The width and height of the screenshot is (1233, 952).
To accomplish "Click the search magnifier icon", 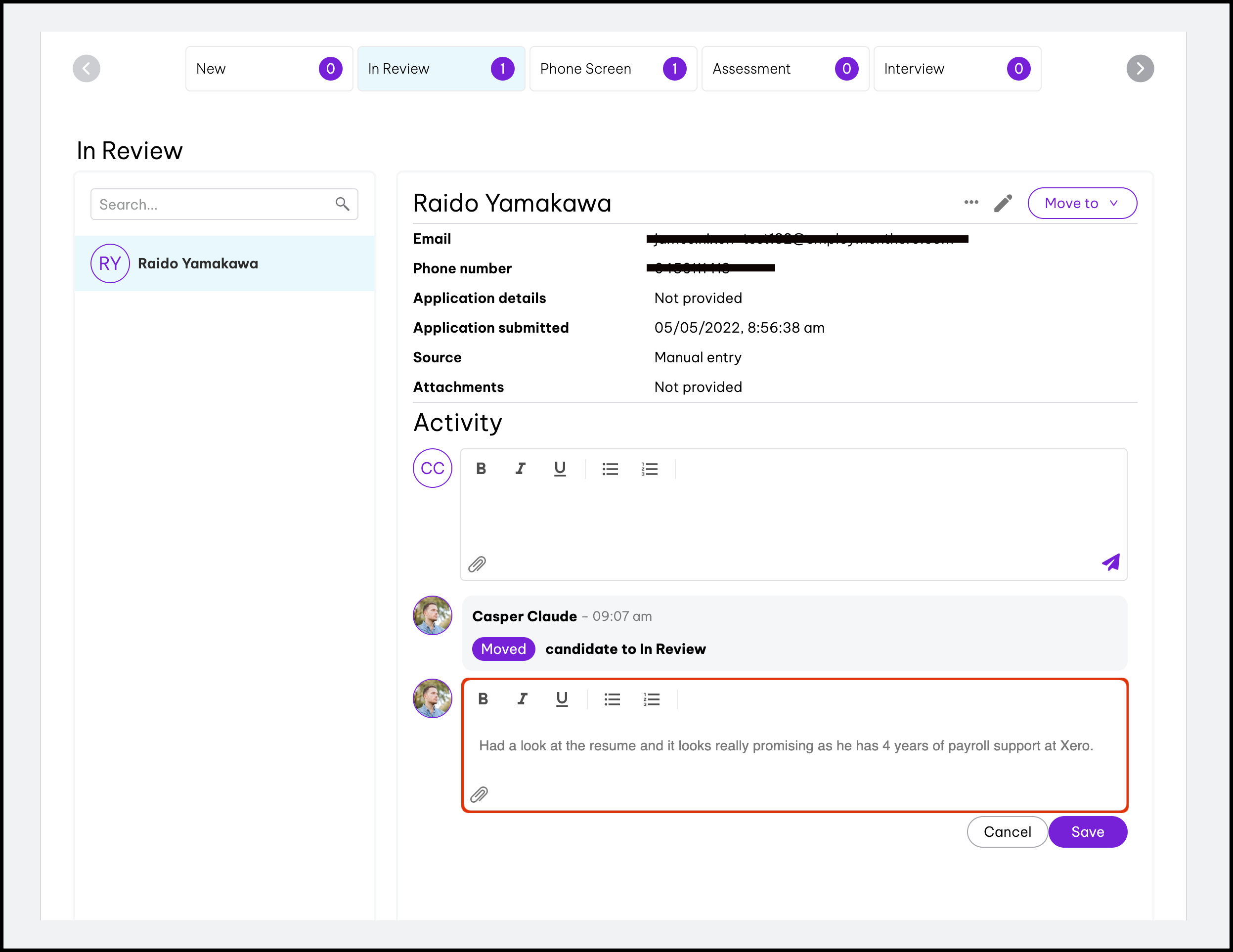I will pyautogui.click(x=342, y=204).
